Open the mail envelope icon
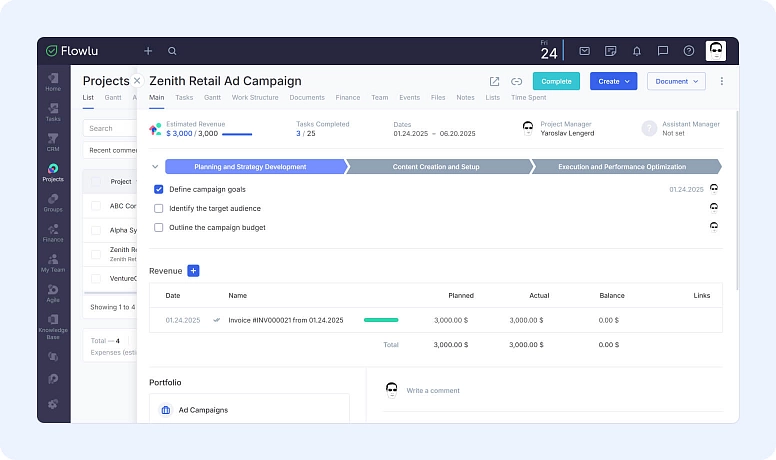Screen dimensions: 776x460 coord(584,51)
